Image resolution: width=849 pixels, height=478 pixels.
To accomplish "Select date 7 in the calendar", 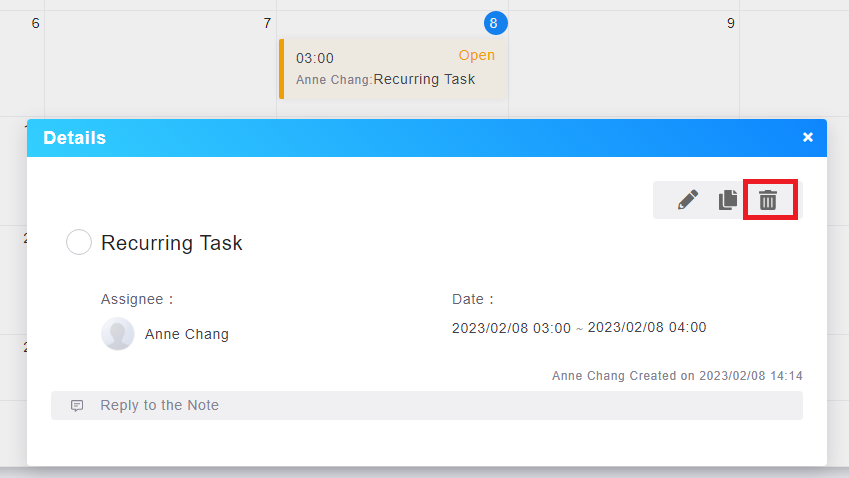I will (266, 23).
